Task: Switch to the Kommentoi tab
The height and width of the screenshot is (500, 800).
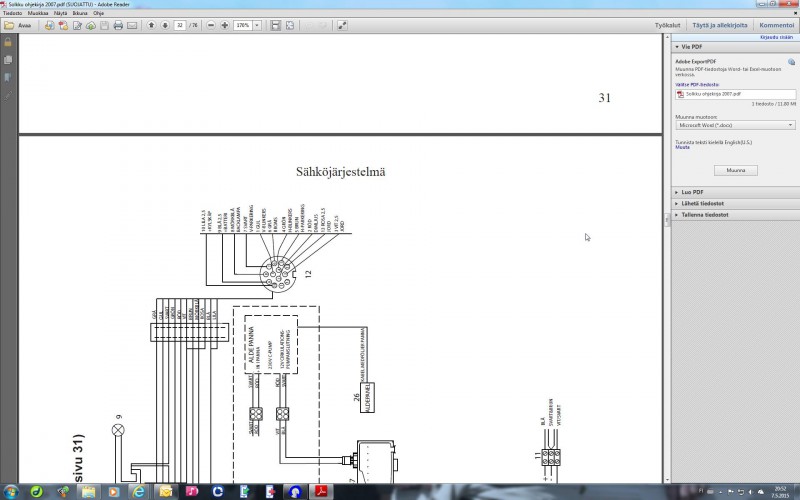Action: coord(776,24)
